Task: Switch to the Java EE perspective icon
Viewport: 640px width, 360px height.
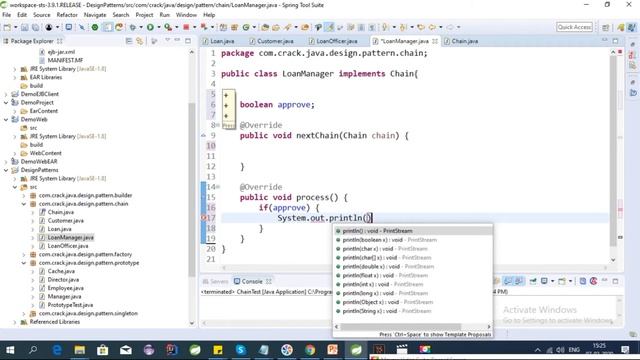Action: 621,27
